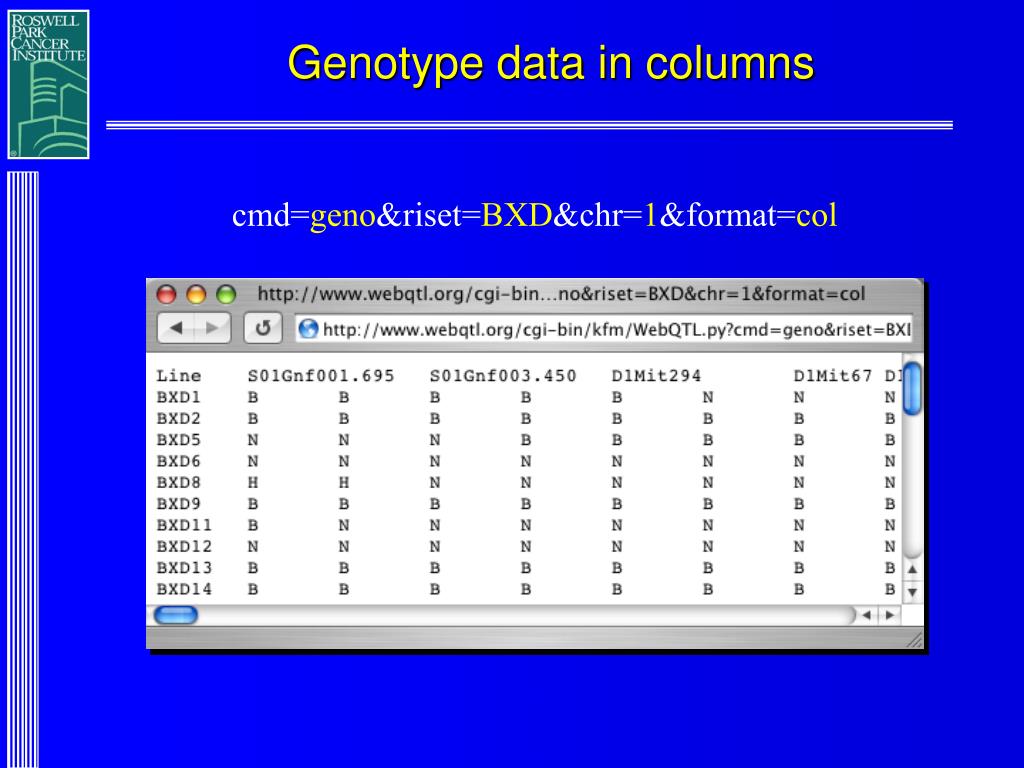Screen dimensions: 1024x768
Task: Click the horizontal scrollbar left arrow
Action: coord(867,615)
